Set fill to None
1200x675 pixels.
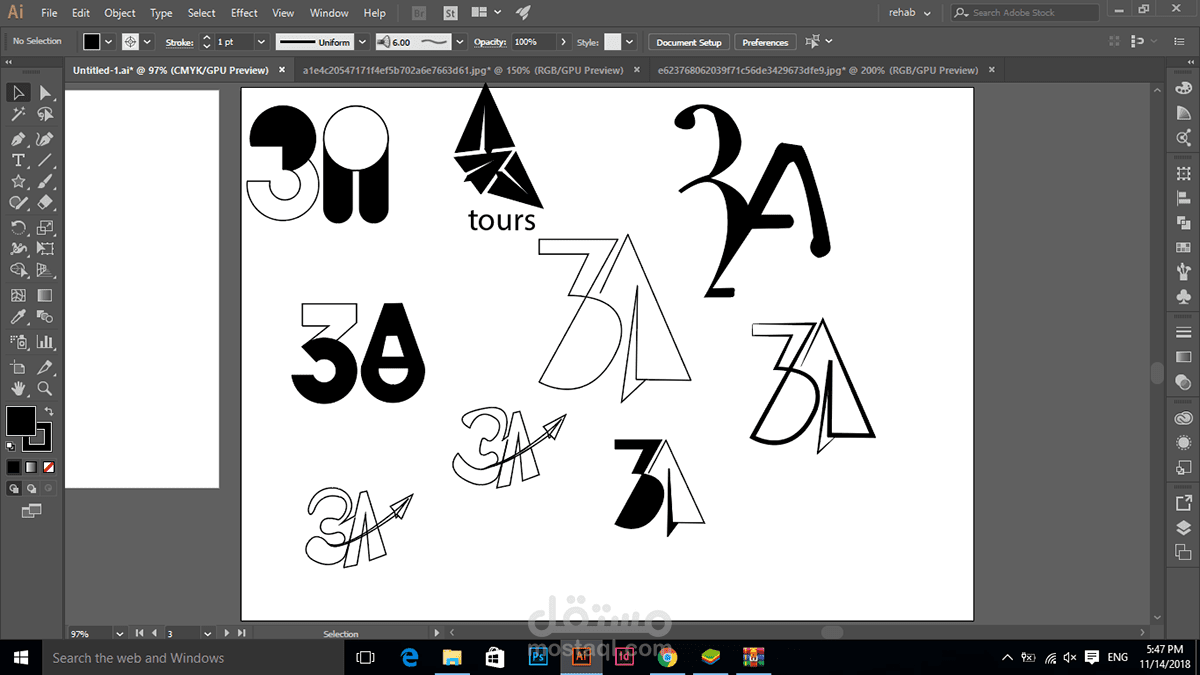tap(48, 467)
